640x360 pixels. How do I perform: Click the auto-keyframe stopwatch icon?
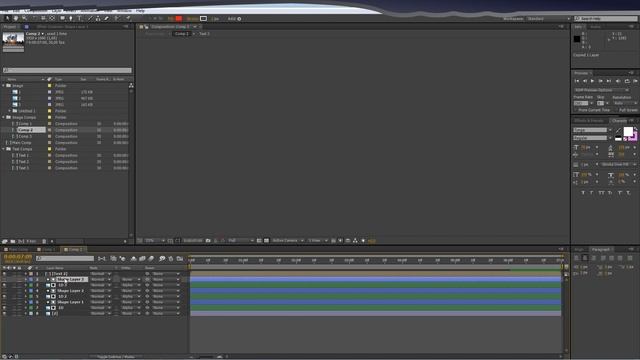click(171, 258)
